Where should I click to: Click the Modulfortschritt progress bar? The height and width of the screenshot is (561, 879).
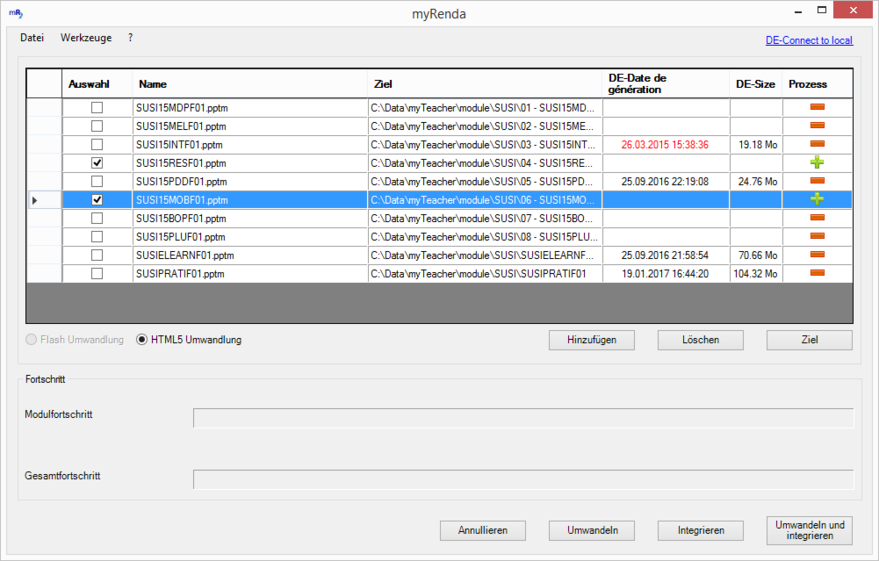(x=522, y=417)
